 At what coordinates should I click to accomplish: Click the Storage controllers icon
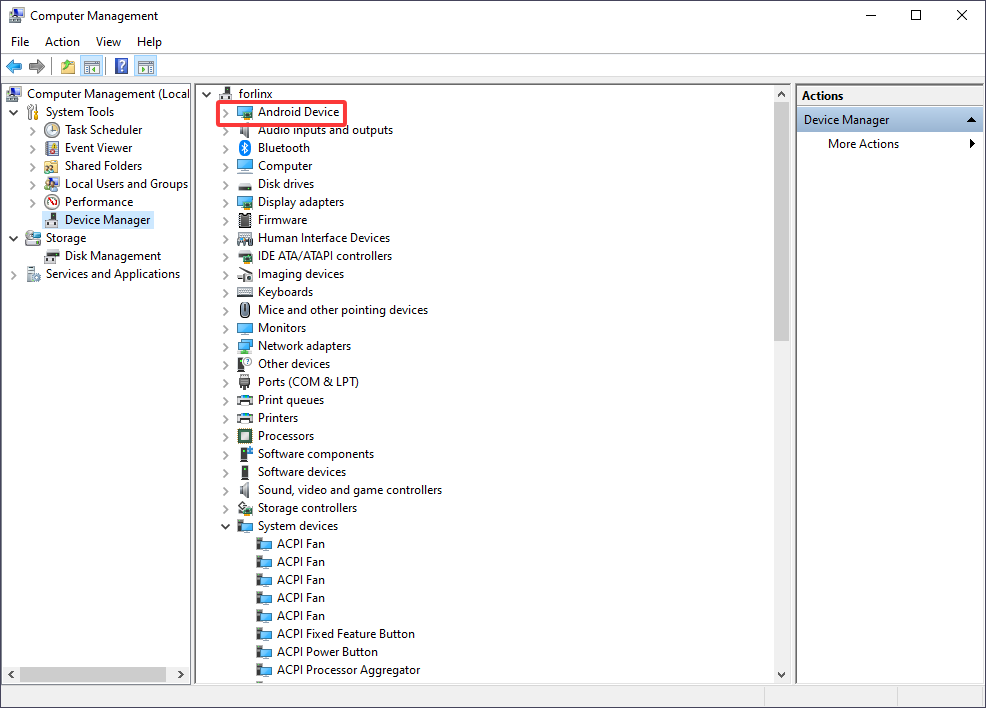click(x=245, y=508)
